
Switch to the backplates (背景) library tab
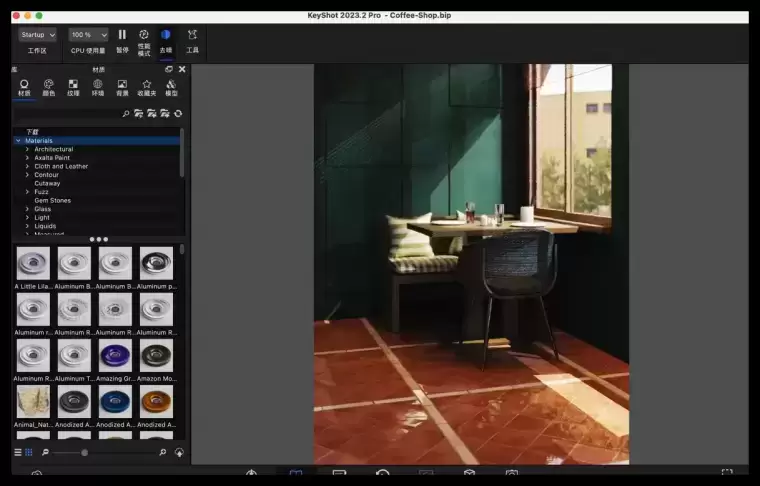click(122, 88)
